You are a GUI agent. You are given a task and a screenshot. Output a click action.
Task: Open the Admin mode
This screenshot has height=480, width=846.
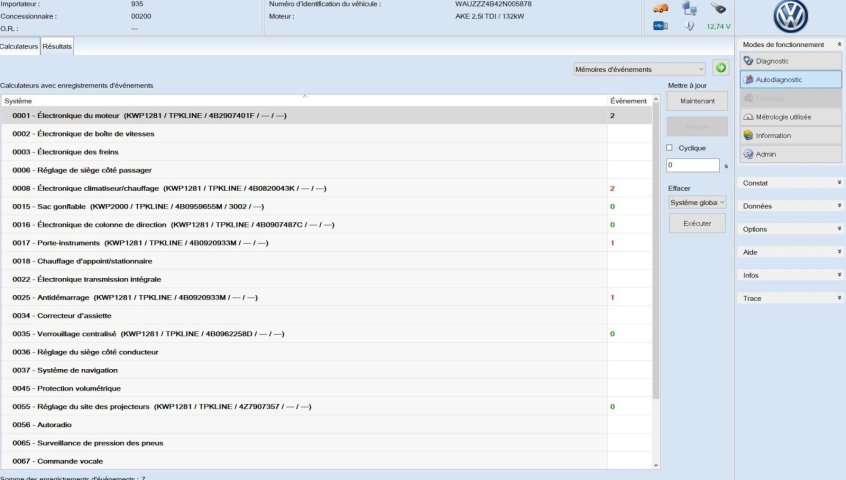[790, 154]
